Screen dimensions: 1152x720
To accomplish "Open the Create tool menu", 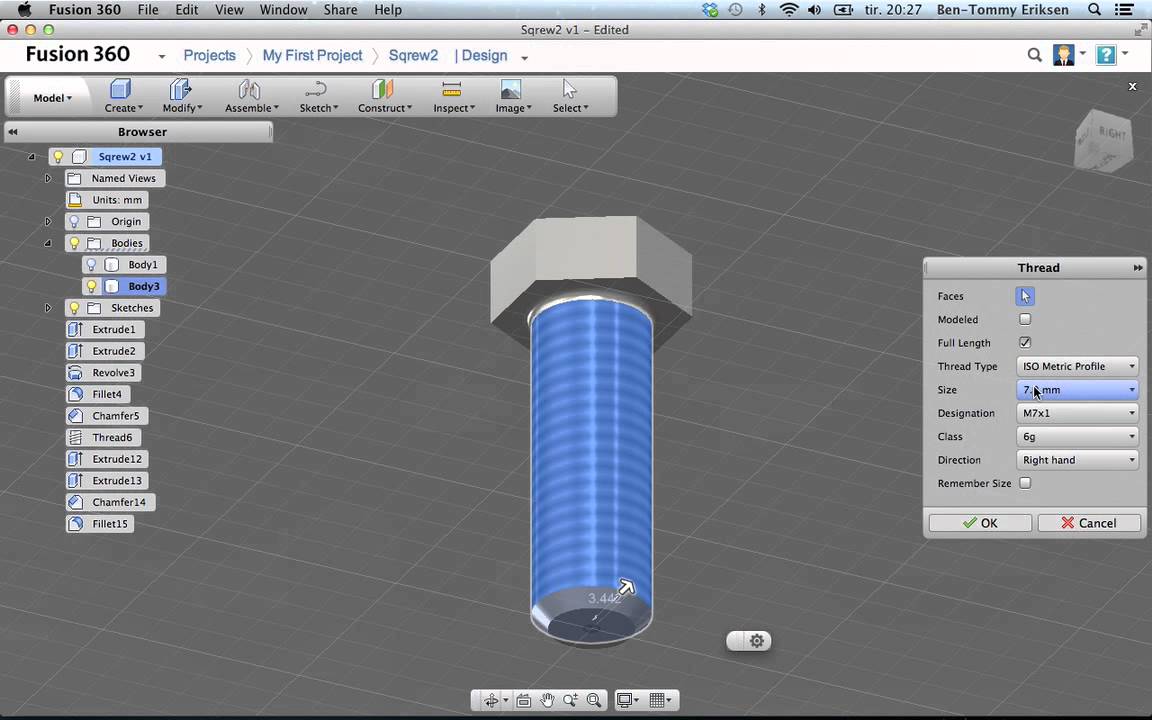I will 123,96.
